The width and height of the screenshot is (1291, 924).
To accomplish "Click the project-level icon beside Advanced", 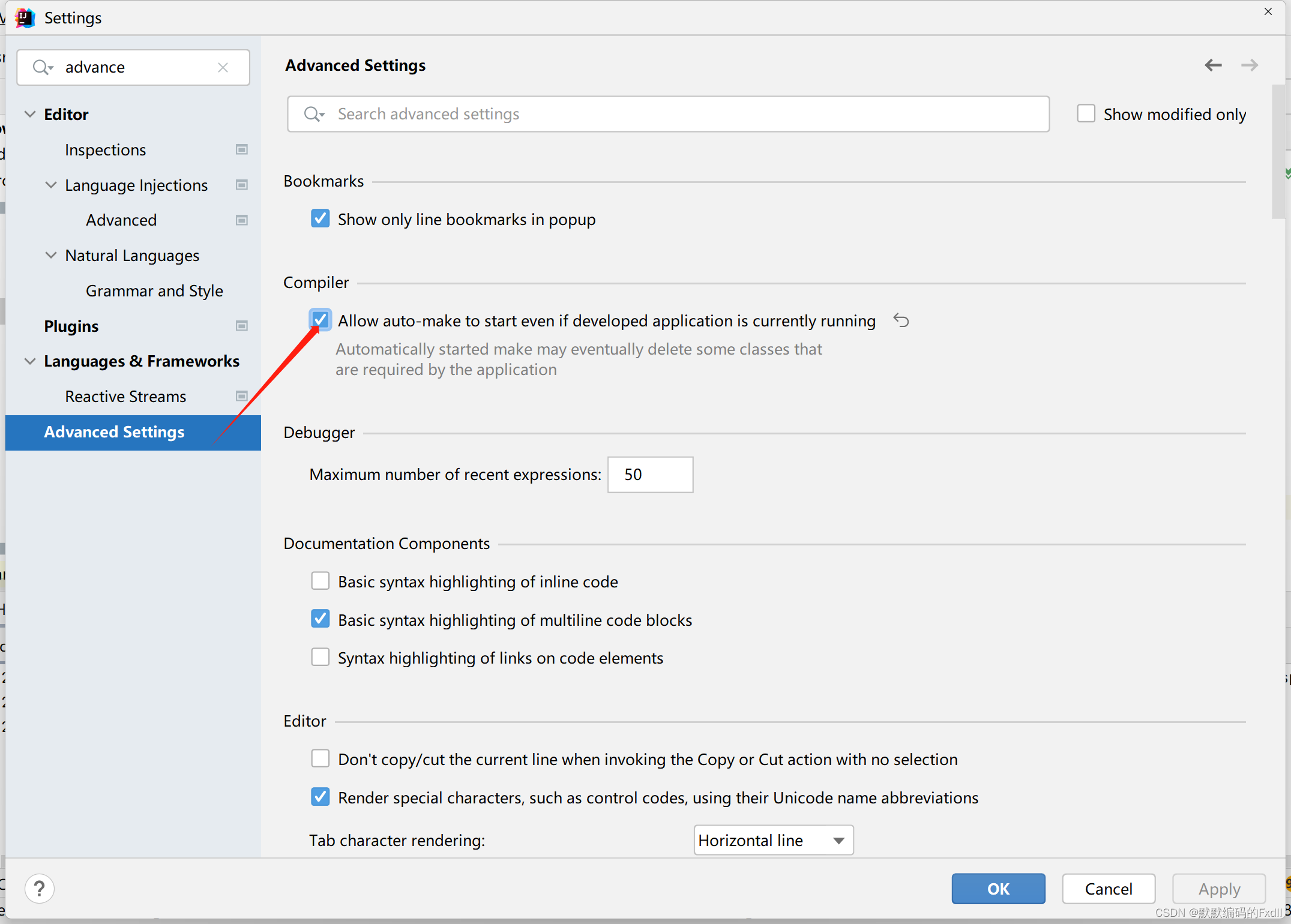I will (x=242, y=220).
